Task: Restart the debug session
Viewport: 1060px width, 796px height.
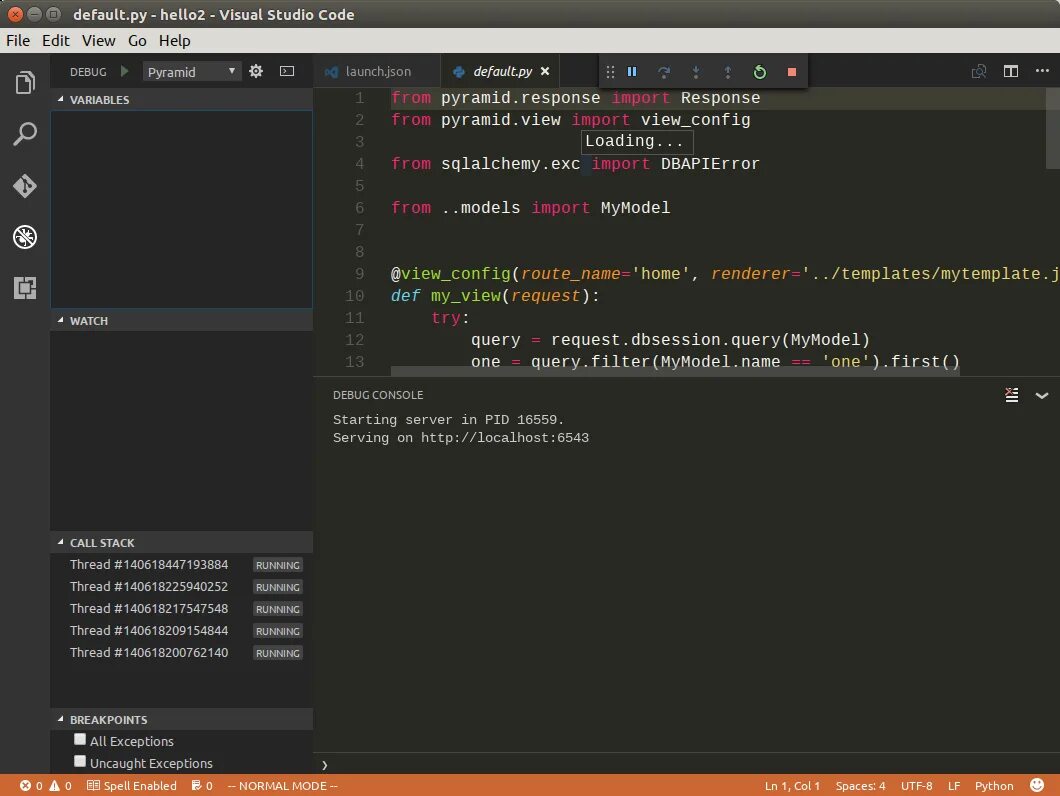Action: coord(760,72)
